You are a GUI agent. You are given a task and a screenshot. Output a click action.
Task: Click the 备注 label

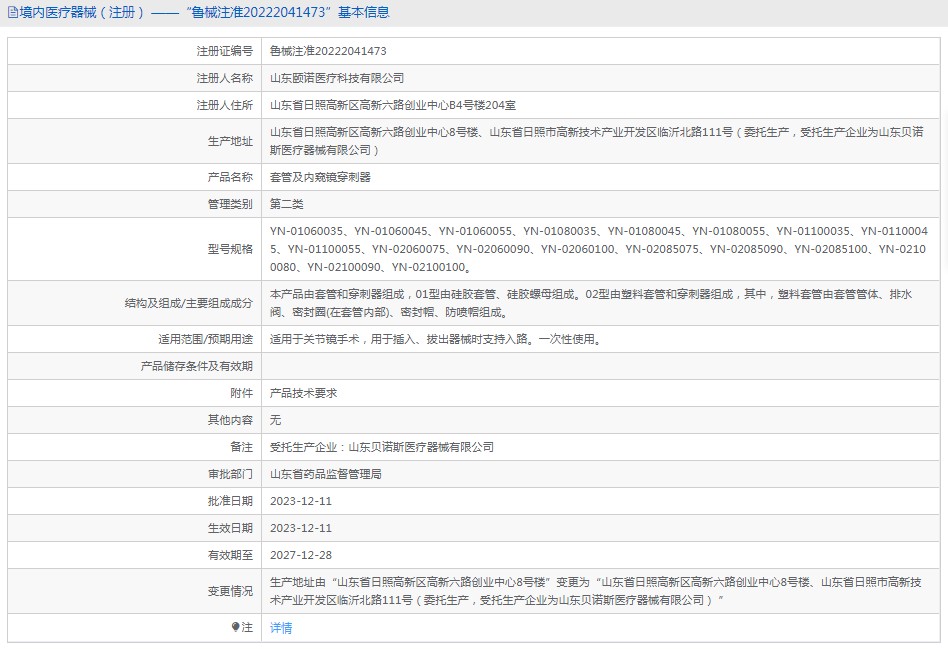click(x=242, y=447)
